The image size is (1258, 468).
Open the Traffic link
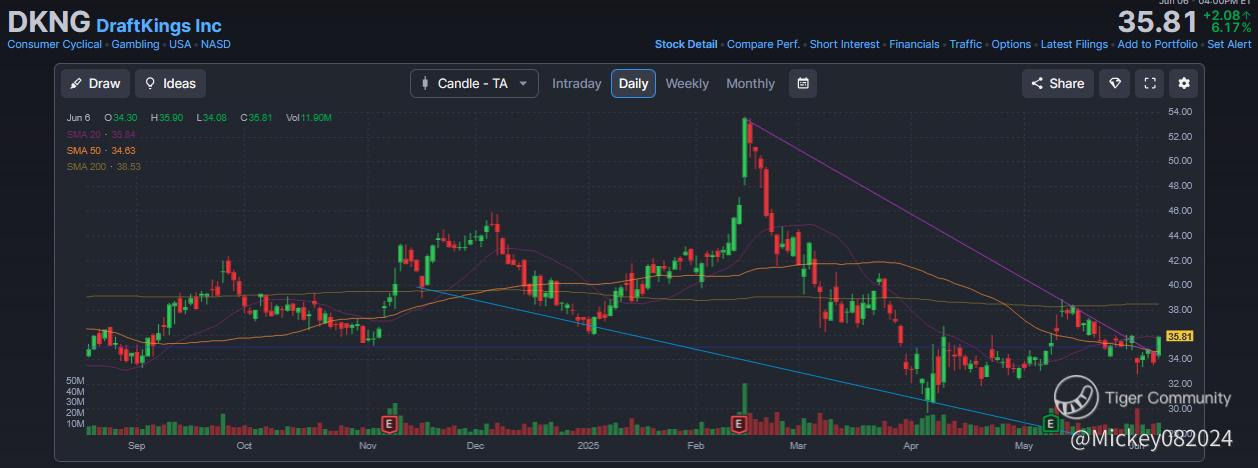click(x=965, y=44)
